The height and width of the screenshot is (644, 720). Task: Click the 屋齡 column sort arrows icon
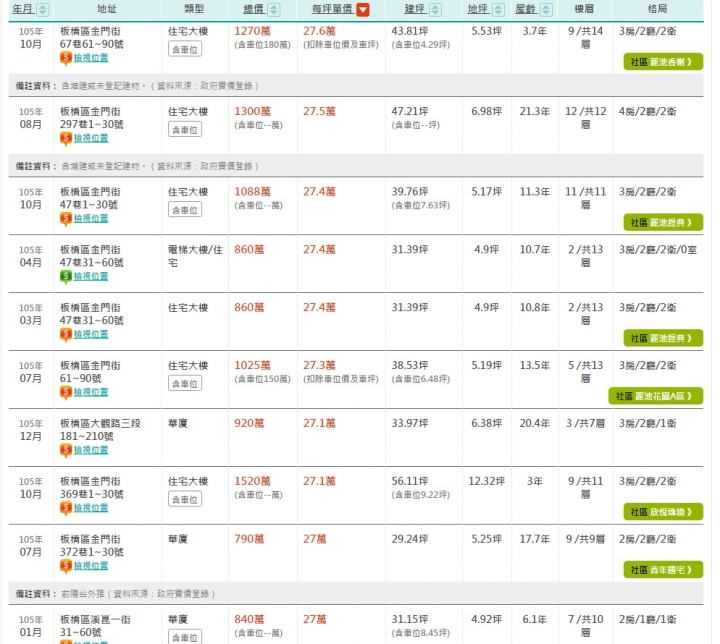click(x=546, y=9)
